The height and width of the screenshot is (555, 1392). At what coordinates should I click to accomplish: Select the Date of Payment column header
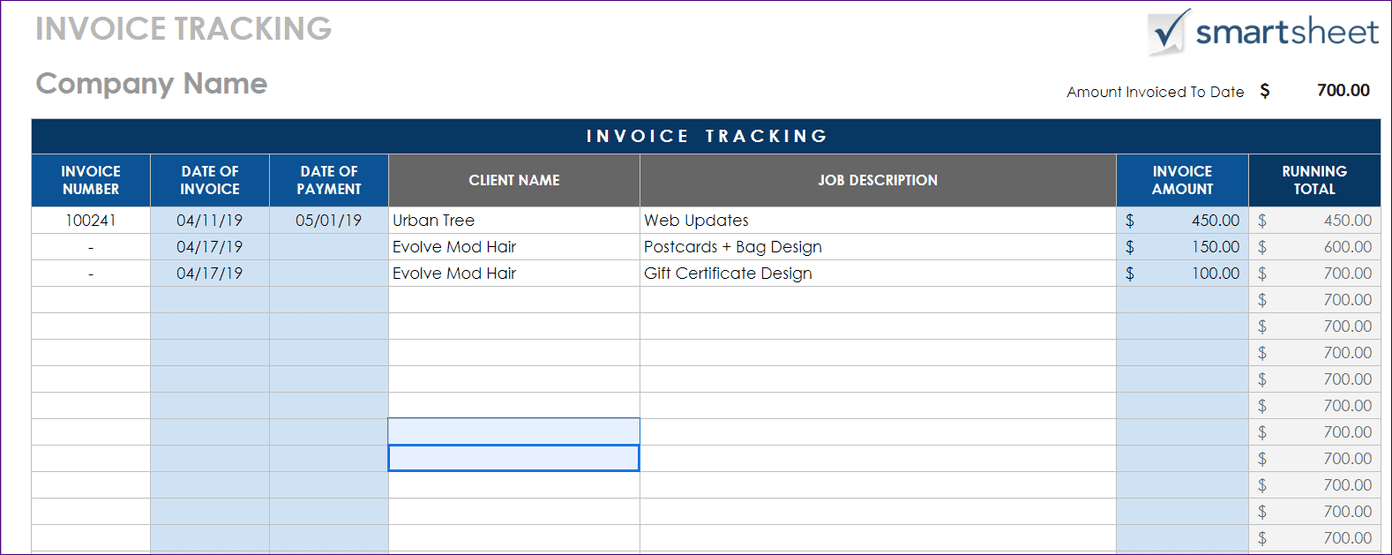pos(329,180)
